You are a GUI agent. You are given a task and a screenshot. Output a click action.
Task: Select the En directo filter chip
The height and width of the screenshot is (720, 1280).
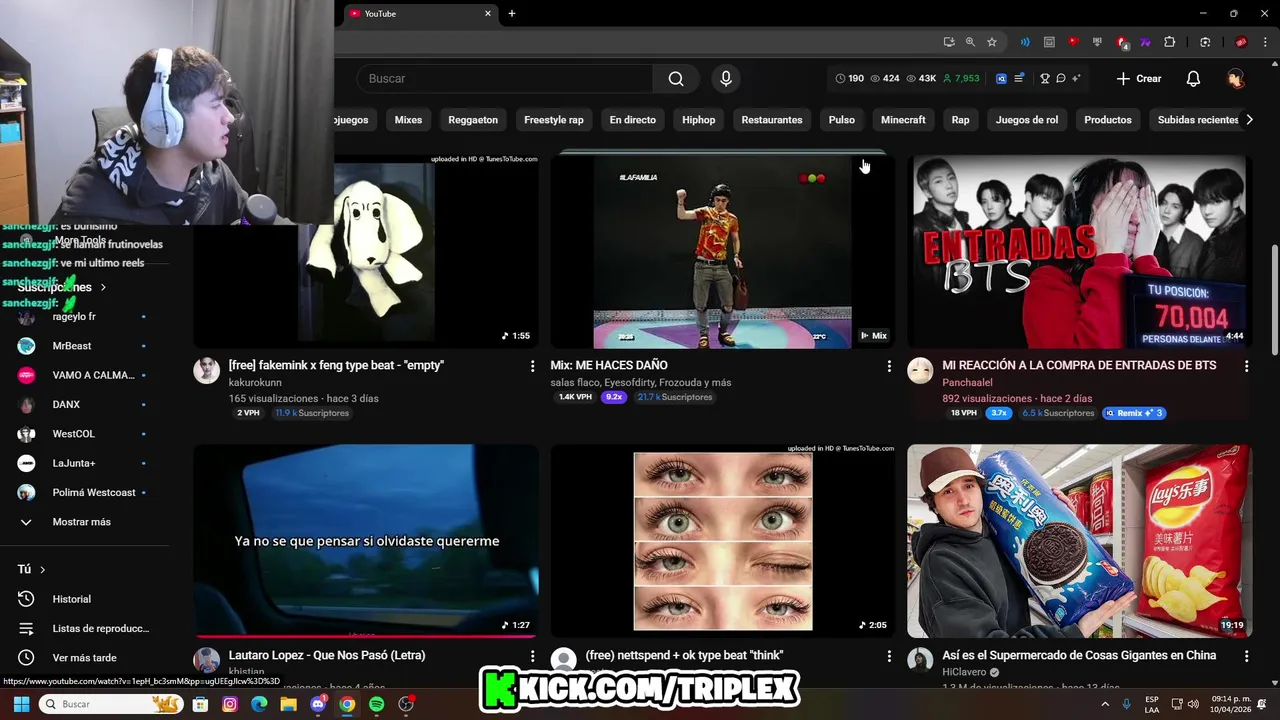point(633,120)
